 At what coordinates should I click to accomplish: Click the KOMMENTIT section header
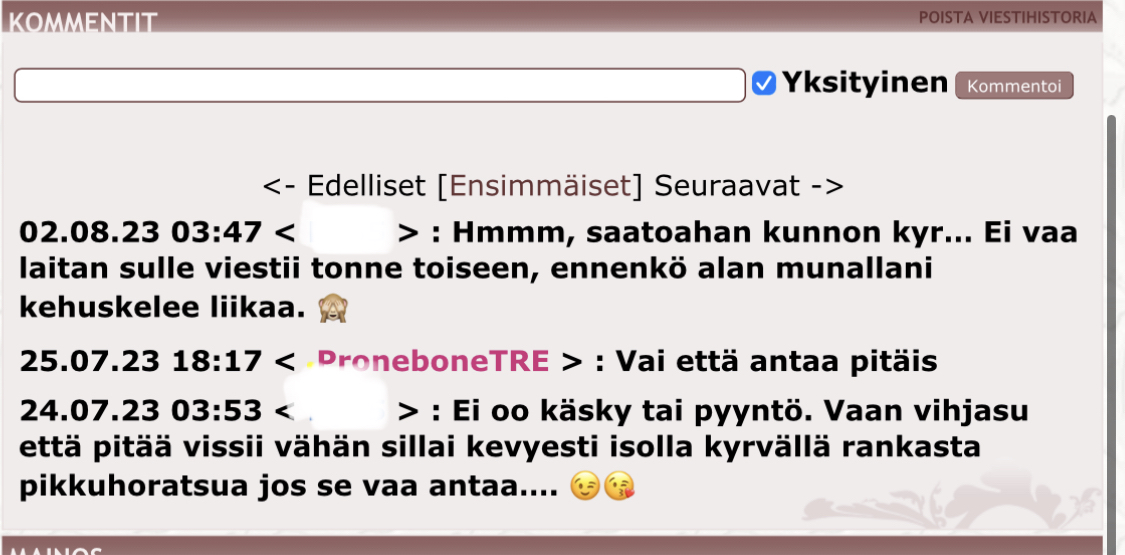(x=83, y=22)
